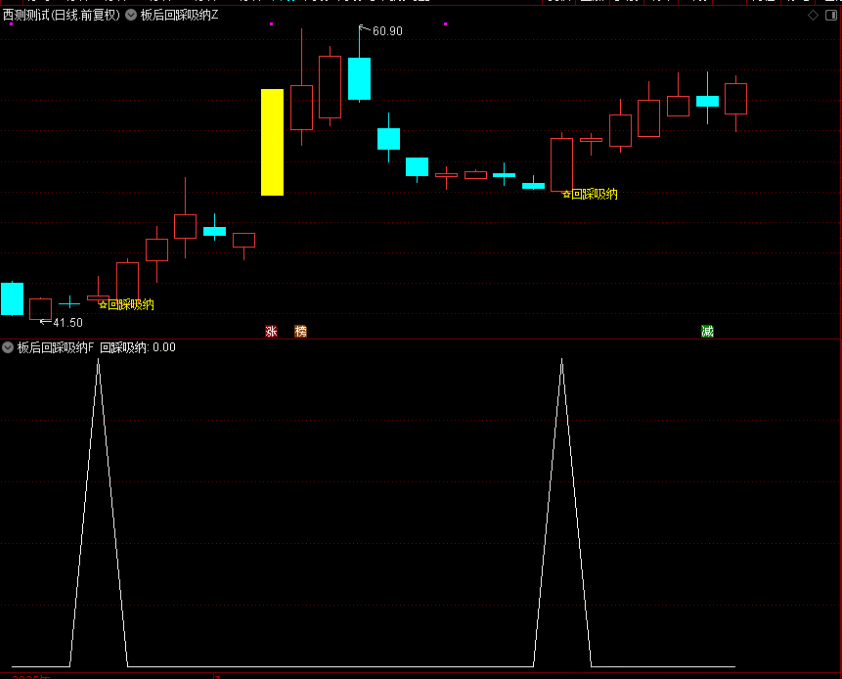Click the chart title 西测测试(日线,前复权)

(x=61, y=15)
